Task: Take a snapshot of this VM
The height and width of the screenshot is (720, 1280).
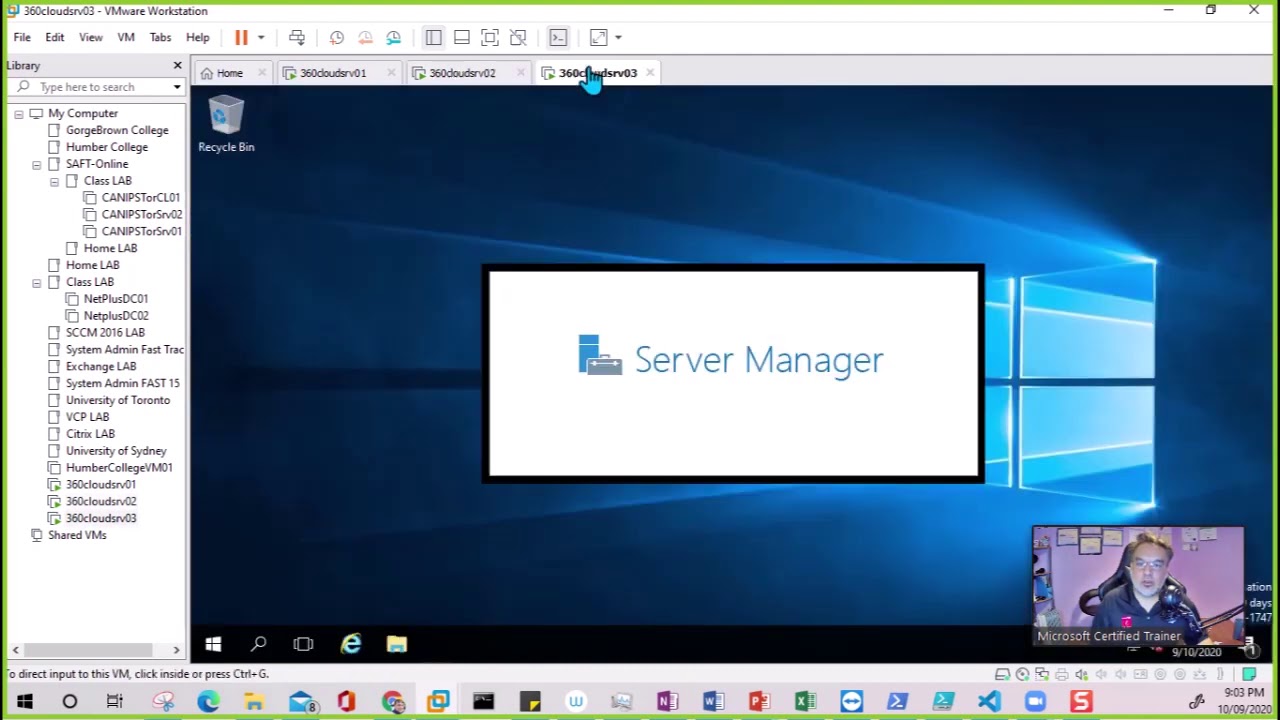Action: [x=337, y=37]
